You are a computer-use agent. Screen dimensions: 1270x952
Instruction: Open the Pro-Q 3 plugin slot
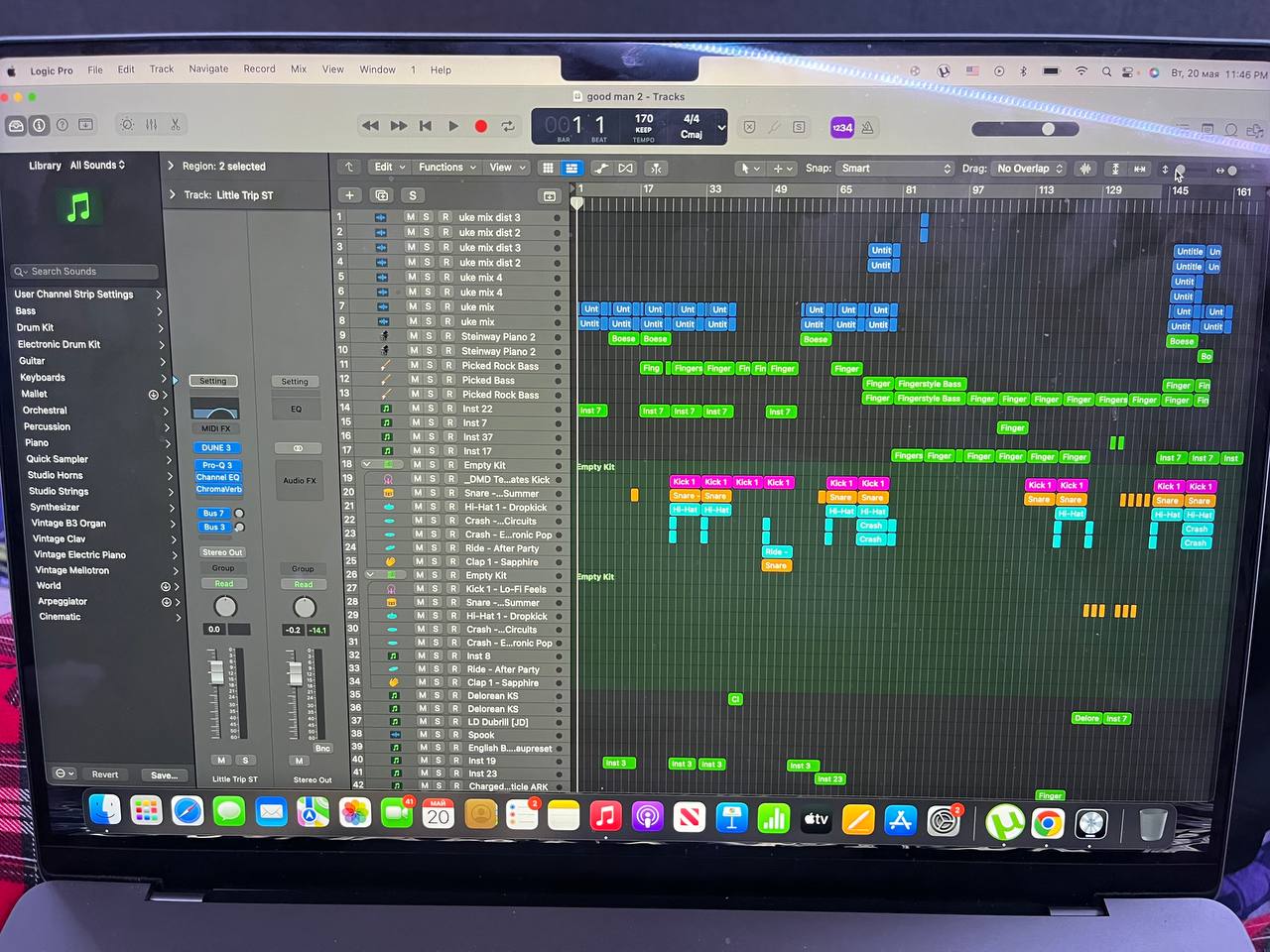coord(217,465)
